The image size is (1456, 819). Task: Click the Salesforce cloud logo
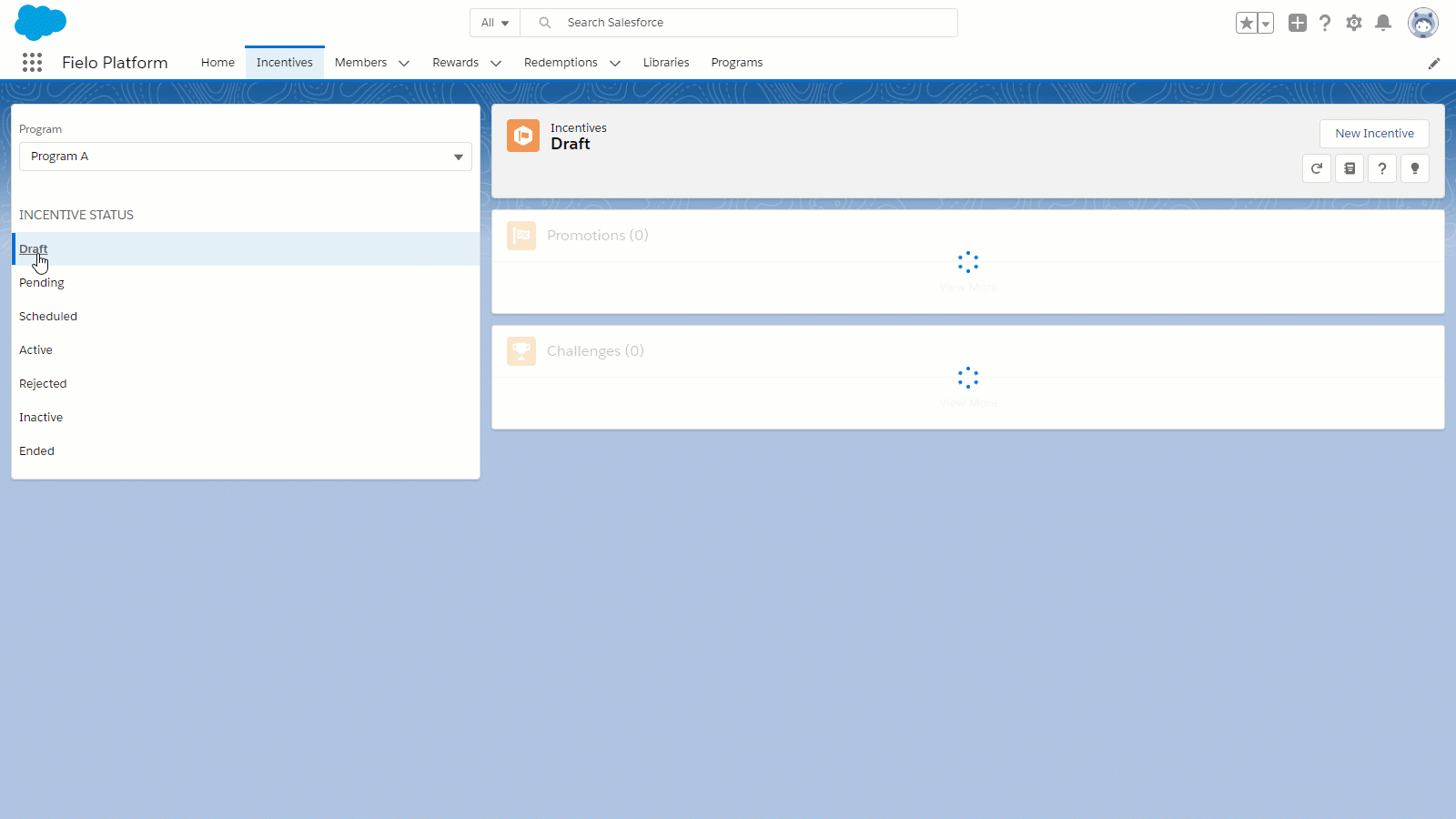tap(41, 23)
